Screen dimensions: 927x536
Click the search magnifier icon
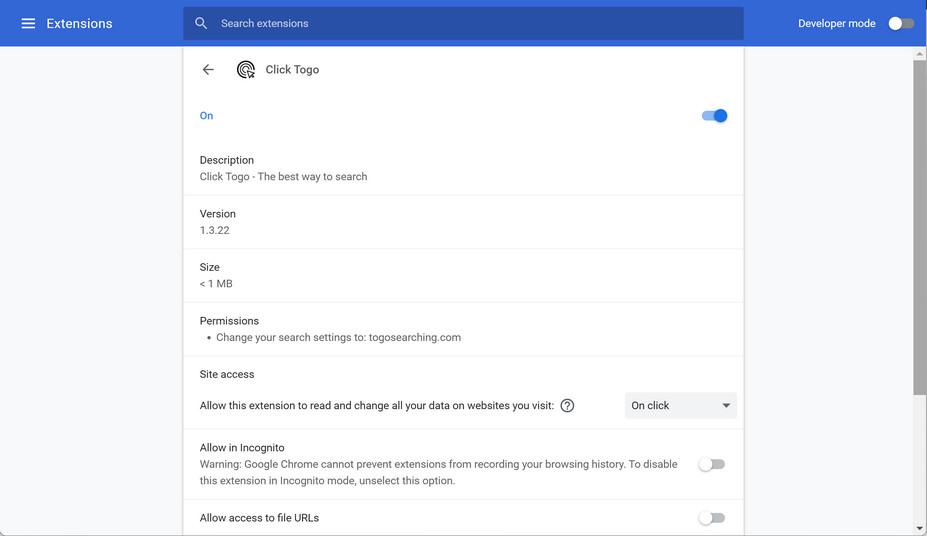[x=201, y=23]
